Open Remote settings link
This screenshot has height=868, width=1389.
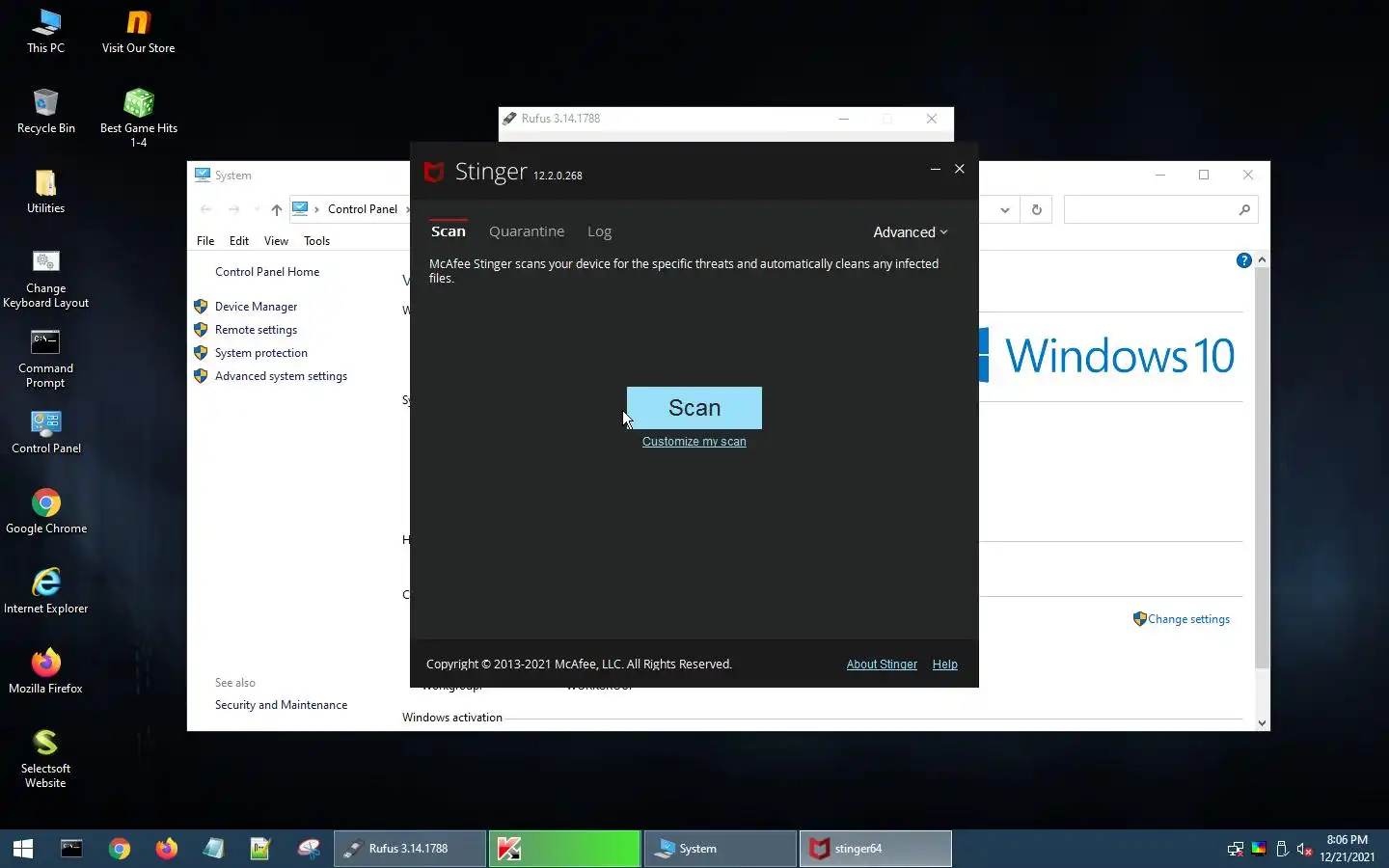coord(256,330)
